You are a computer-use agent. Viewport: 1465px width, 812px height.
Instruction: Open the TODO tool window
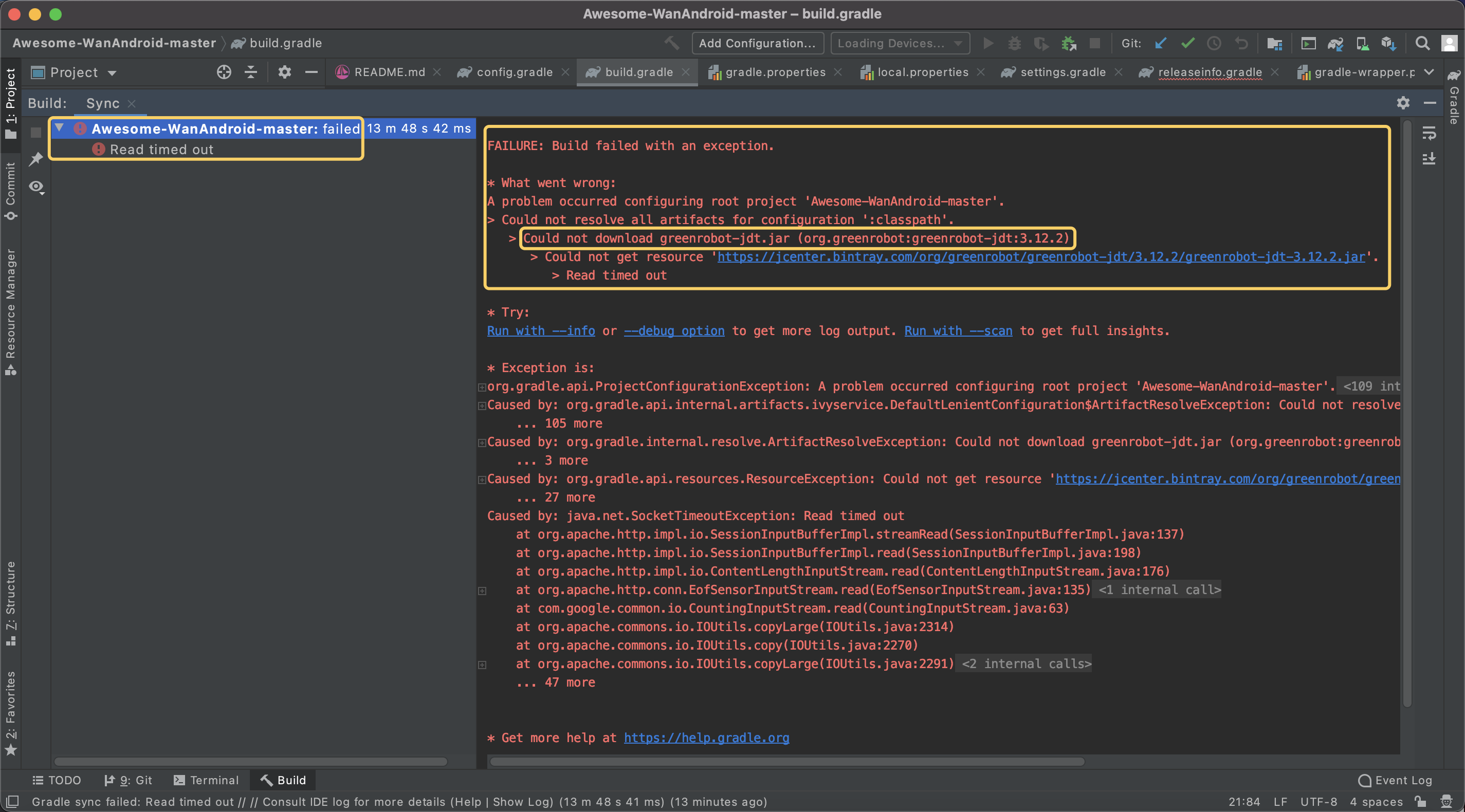(x=57, y=780)
